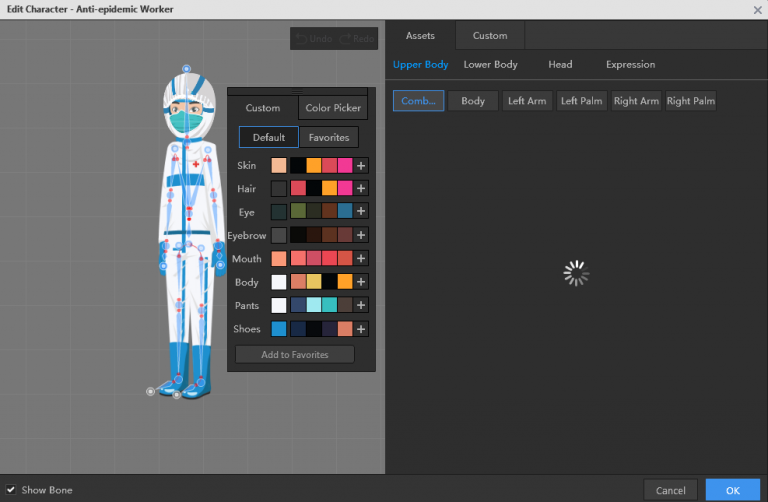
Task: Add a new Skin color with plus
Action: coord(361,166)
